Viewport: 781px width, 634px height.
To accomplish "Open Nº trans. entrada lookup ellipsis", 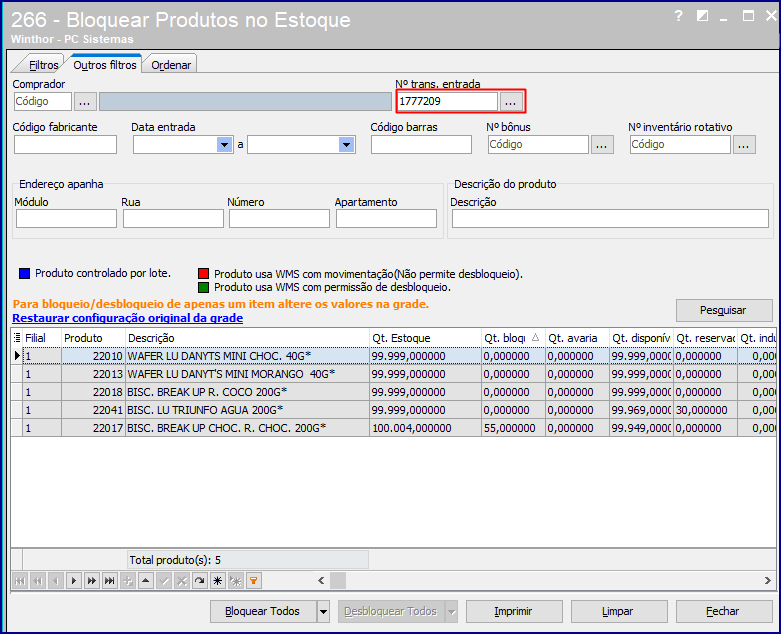I will click(511, 102).
